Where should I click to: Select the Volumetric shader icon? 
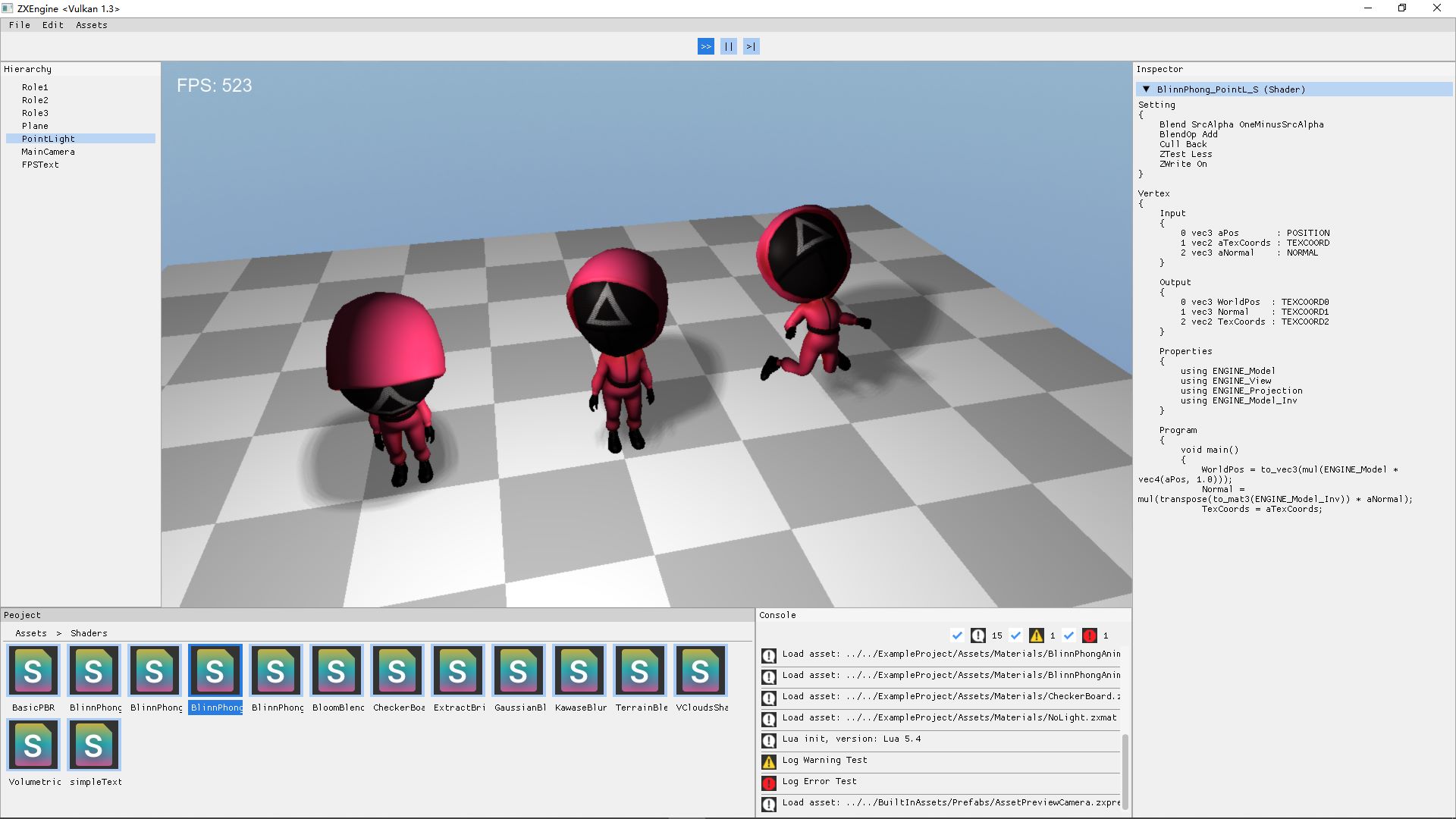point(33,745)
